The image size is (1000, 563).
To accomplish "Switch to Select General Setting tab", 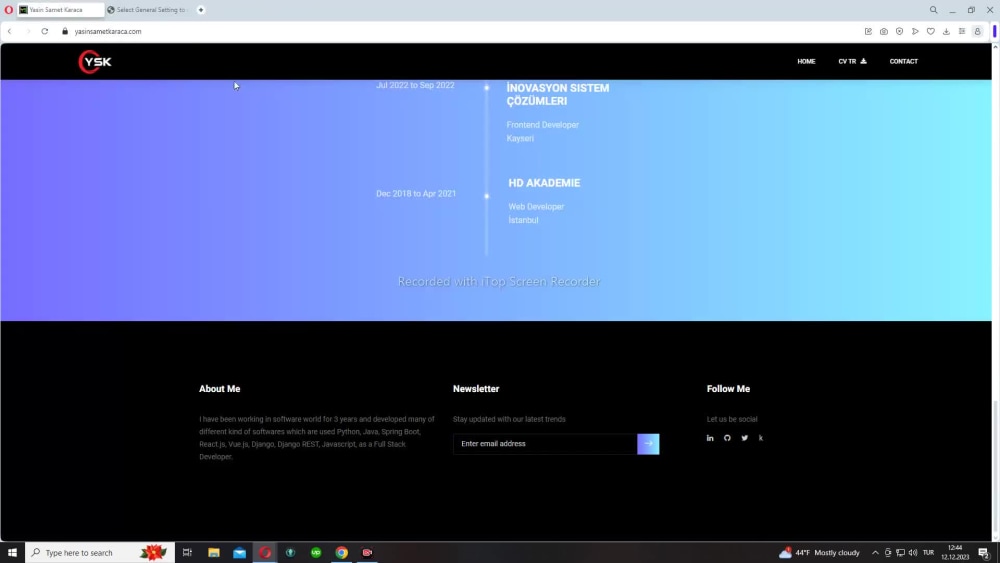I will [148, 10].
